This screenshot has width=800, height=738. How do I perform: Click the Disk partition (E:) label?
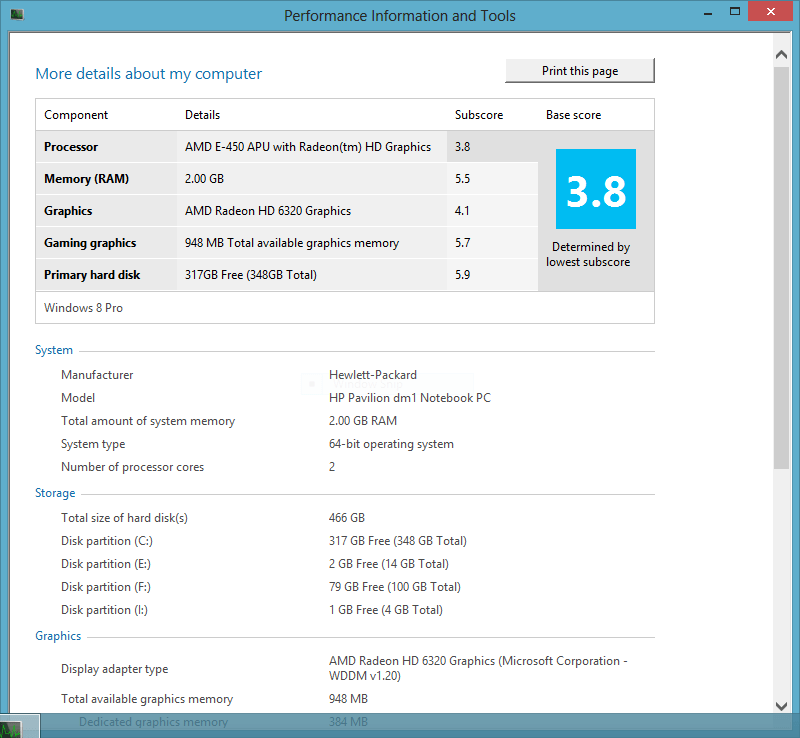click(x=106, y=564)
